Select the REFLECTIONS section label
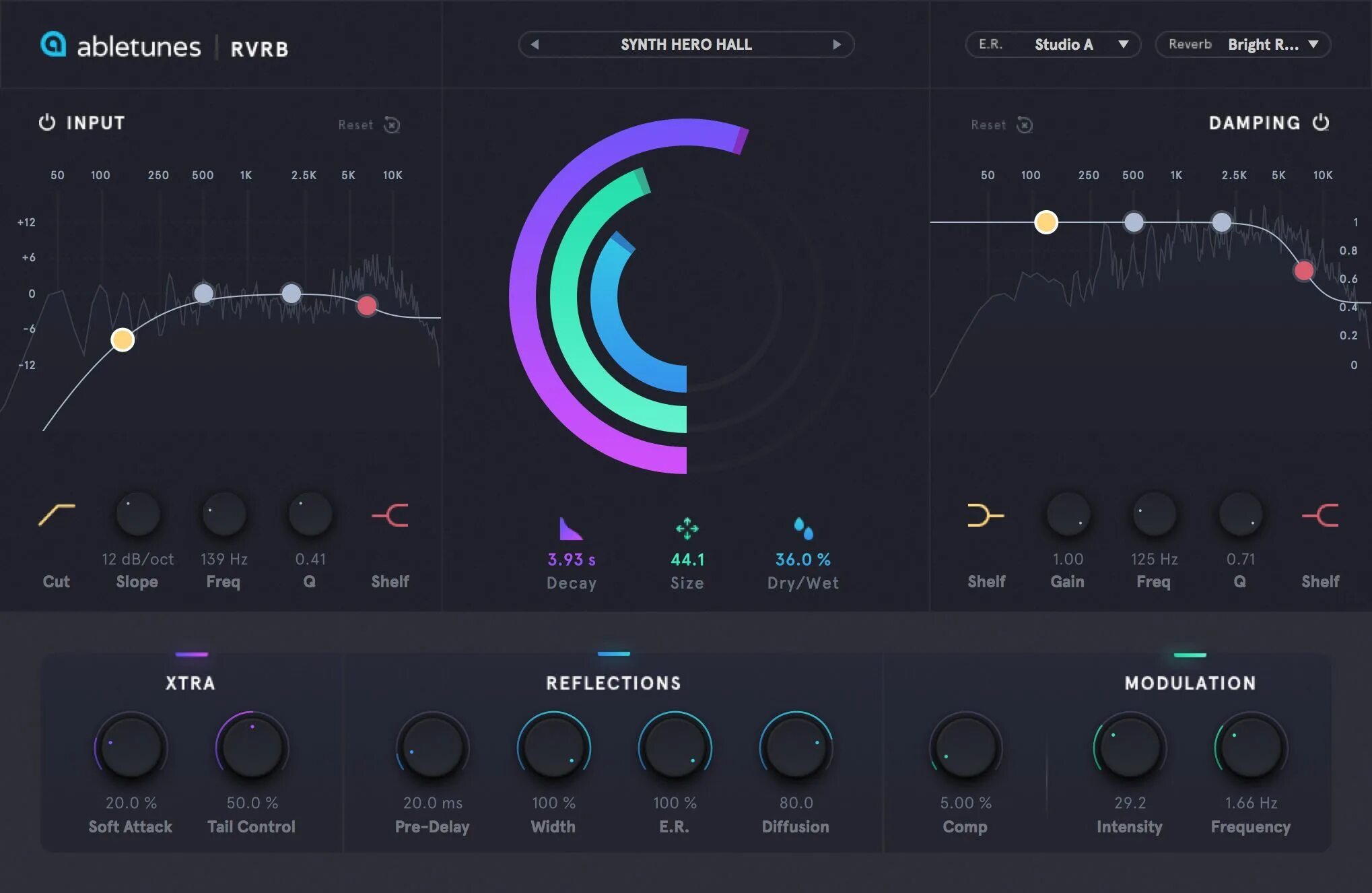The image size is (1372, 893). [x=613, y=683]
